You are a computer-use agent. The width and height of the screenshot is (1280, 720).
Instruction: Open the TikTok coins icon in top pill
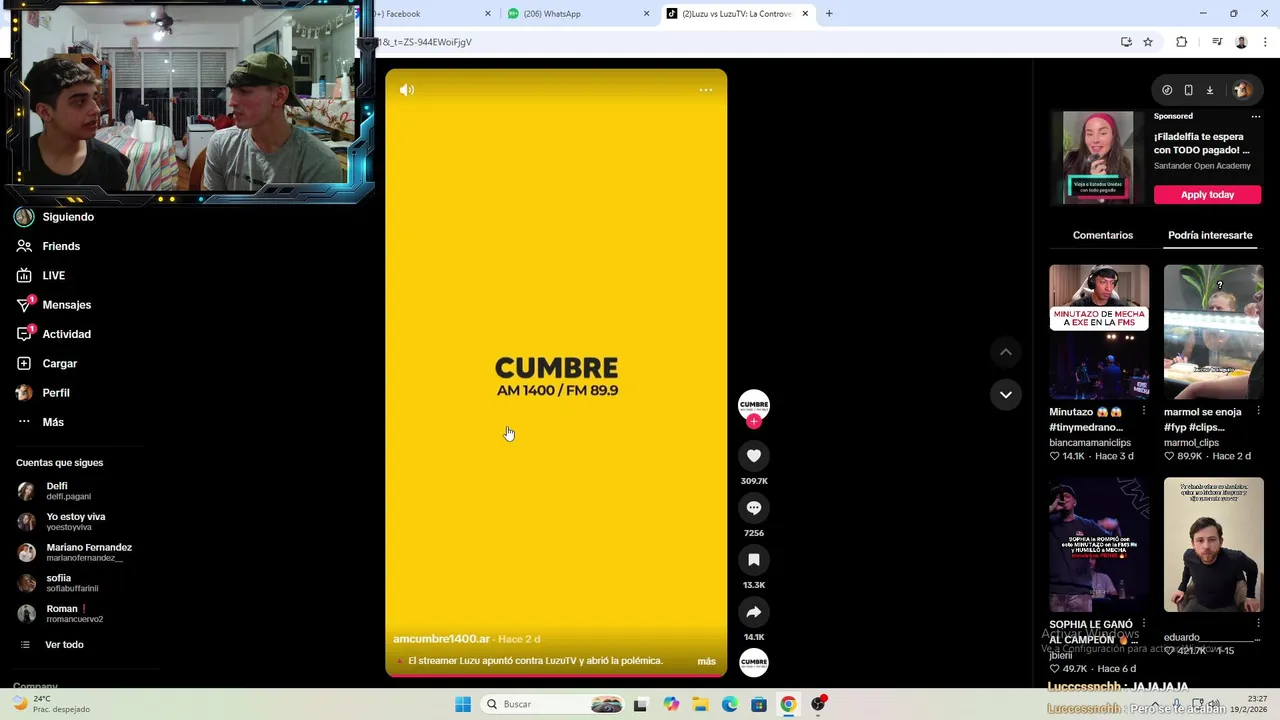(x=1167, y=90)
